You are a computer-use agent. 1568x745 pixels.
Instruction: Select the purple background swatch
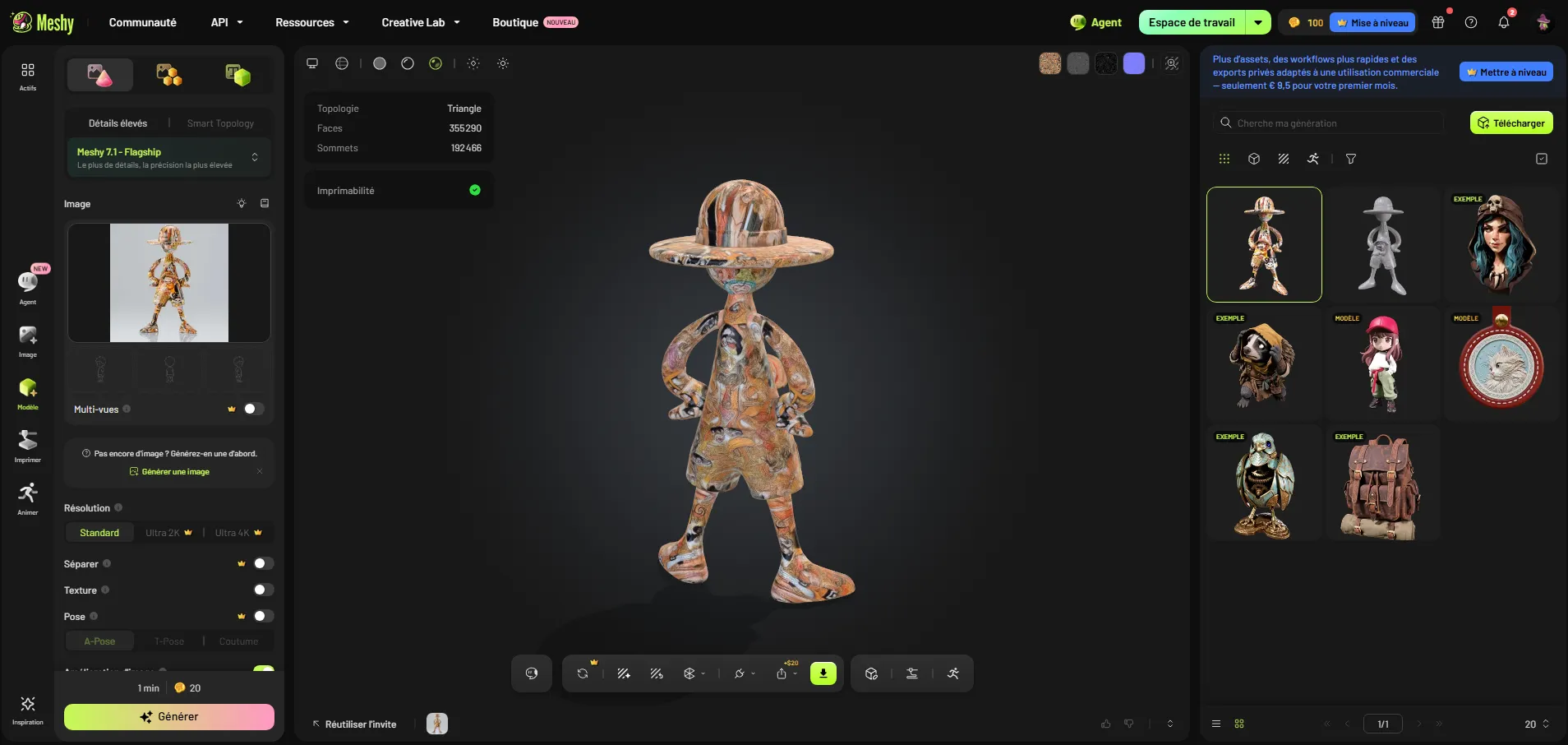click(x=1134, y=63)
